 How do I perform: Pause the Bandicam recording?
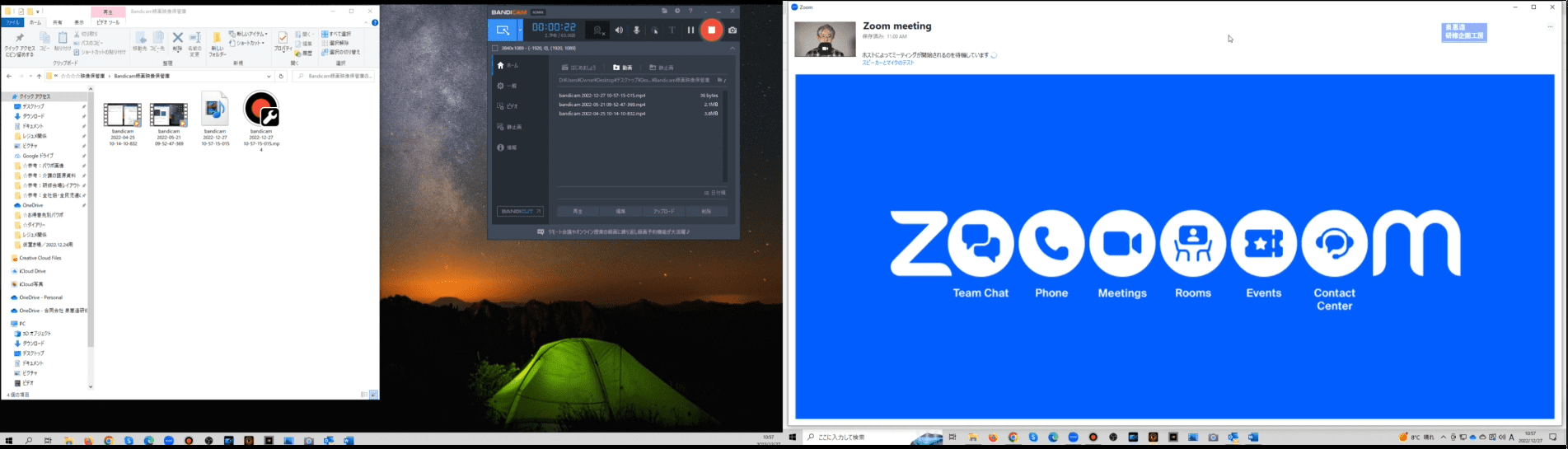690,30
